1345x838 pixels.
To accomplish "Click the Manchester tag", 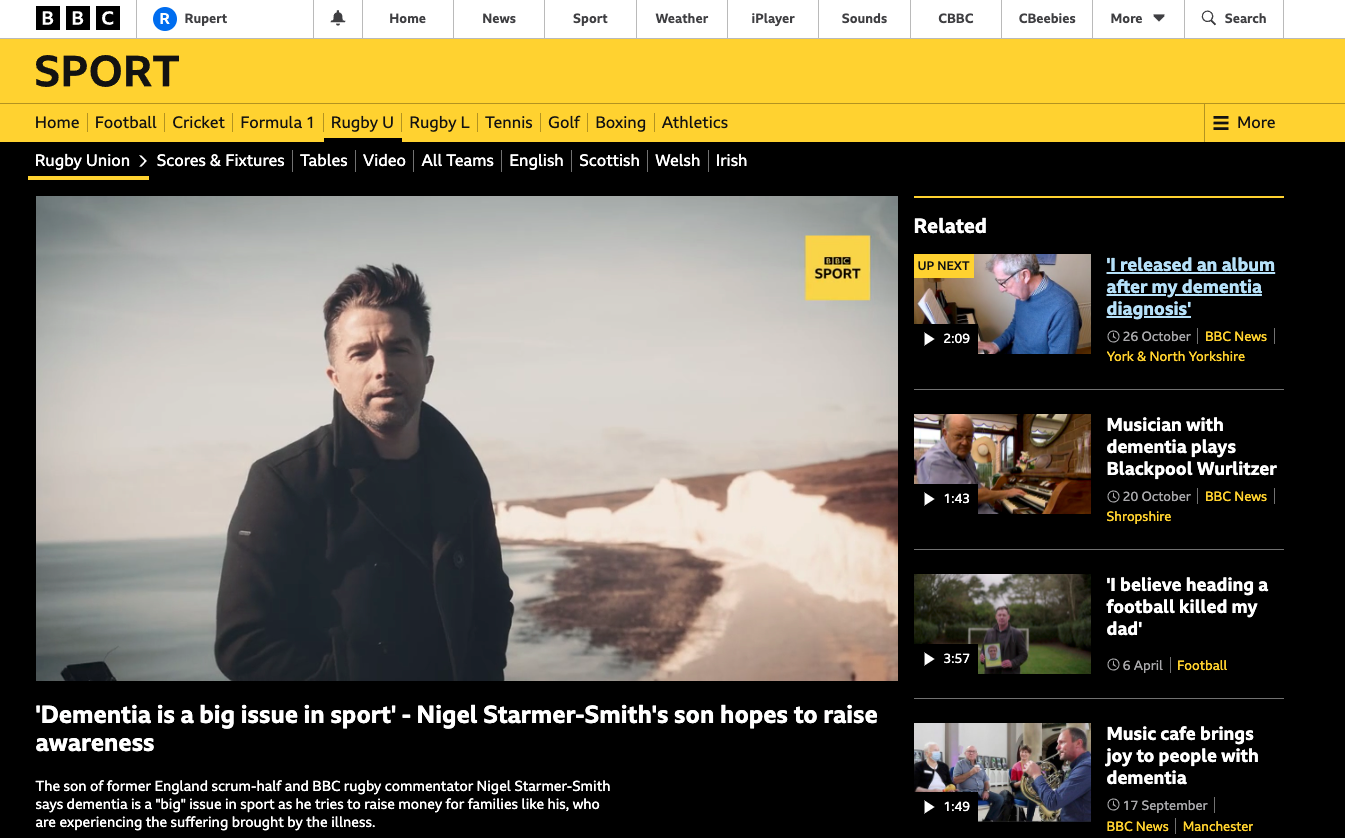I will click(1217, 827).
